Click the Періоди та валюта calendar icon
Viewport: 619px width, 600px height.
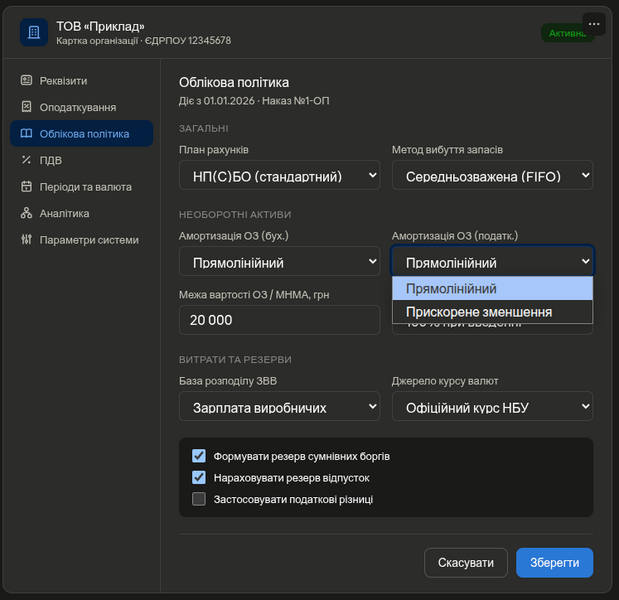point(26,186)
